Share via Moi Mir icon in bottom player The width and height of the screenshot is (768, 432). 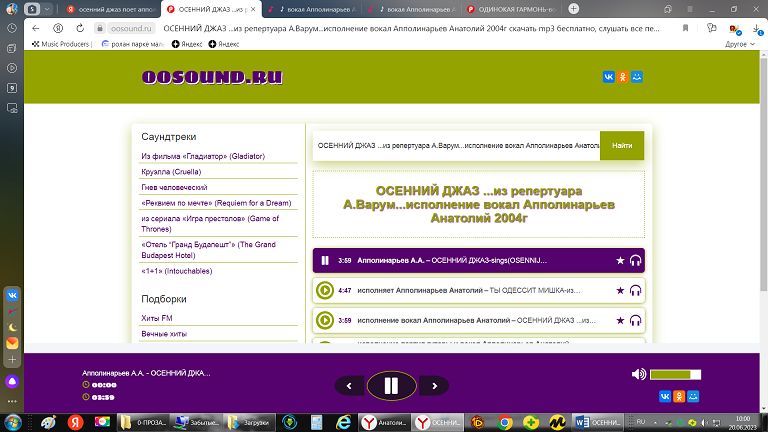click(x=693, y=396)
